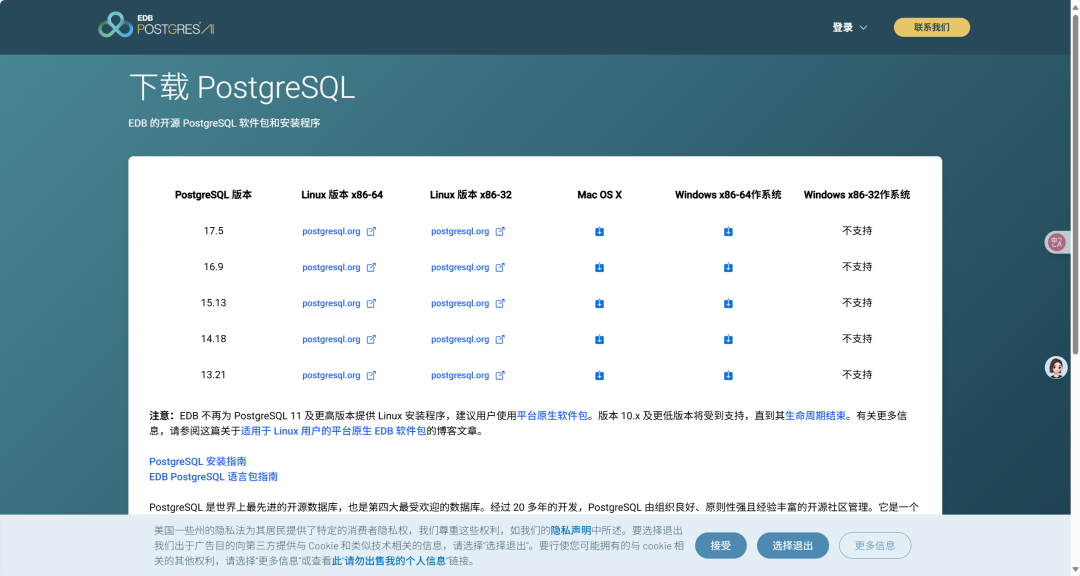Click the 13.21 version cell

tap(214, 375)
